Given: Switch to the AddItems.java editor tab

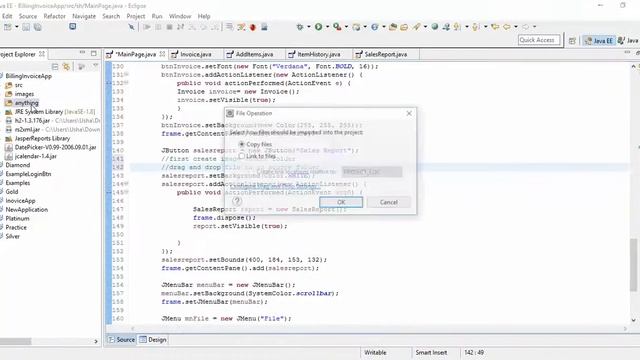Looking at the screenshot, I should (254, 54).
